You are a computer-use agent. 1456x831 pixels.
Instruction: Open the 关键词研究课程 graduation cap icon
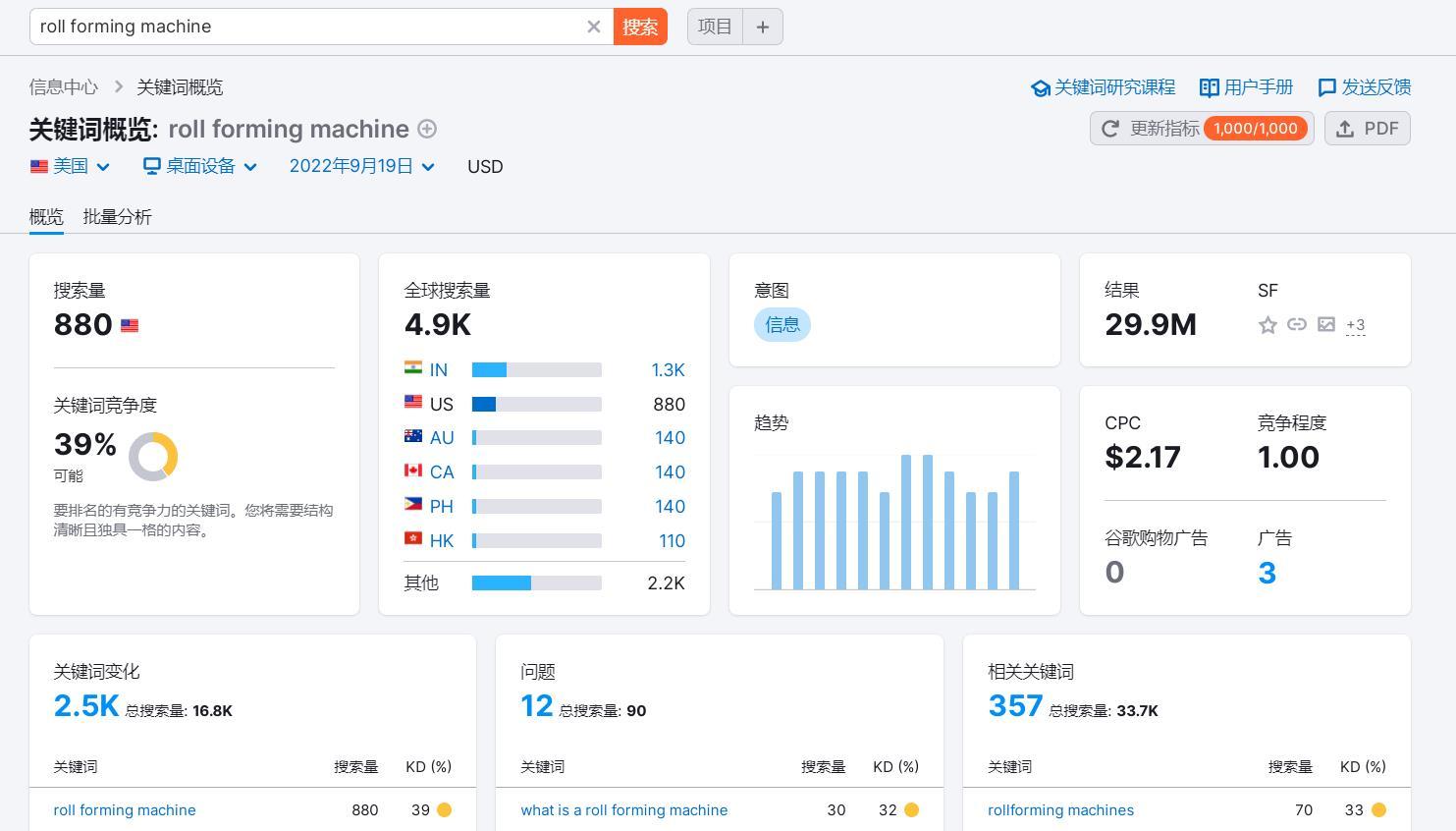(x=1041, y=87)
